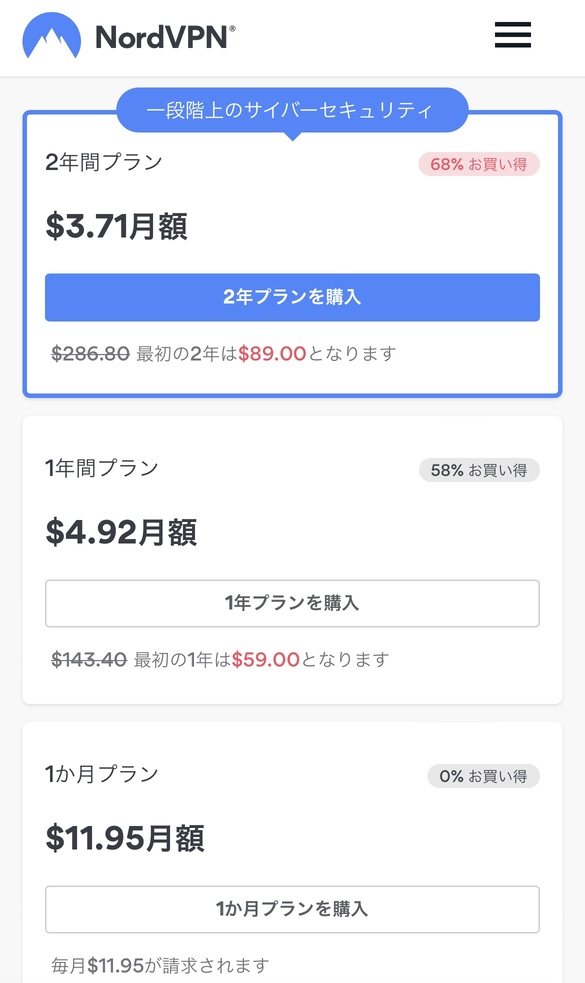Screen dimensions: 585x983
Task: Click the $11.95月額 price
Action: (x=125, y=838)
